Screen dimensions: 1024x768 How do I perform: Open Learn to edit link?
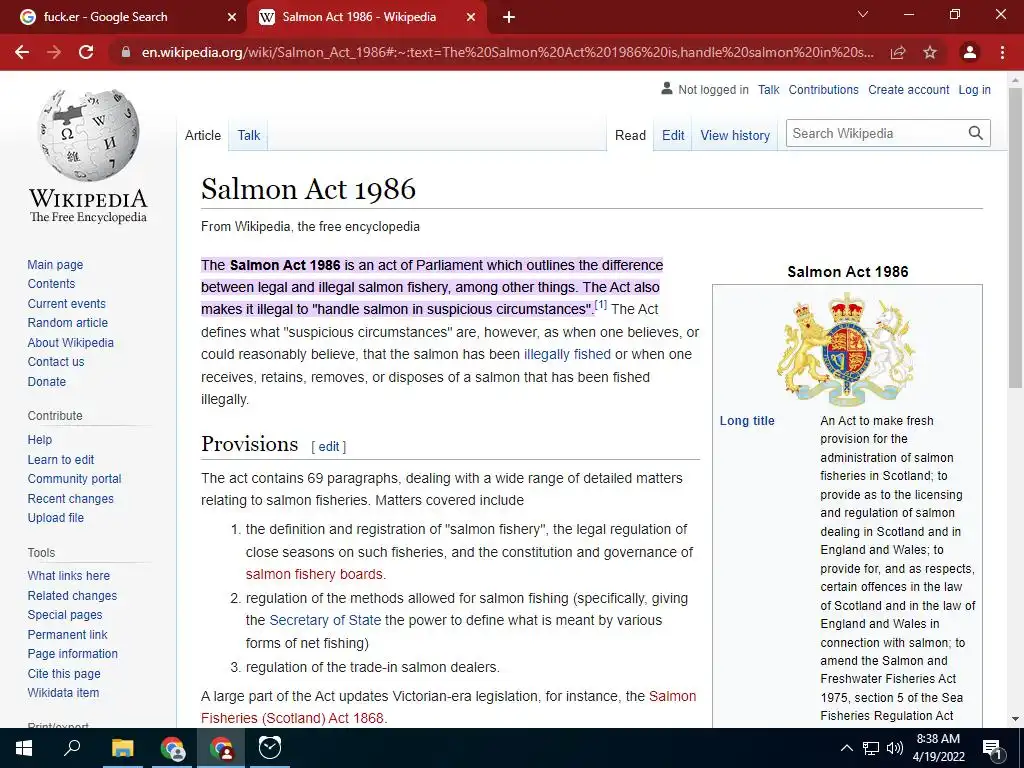tap(61, 460)
